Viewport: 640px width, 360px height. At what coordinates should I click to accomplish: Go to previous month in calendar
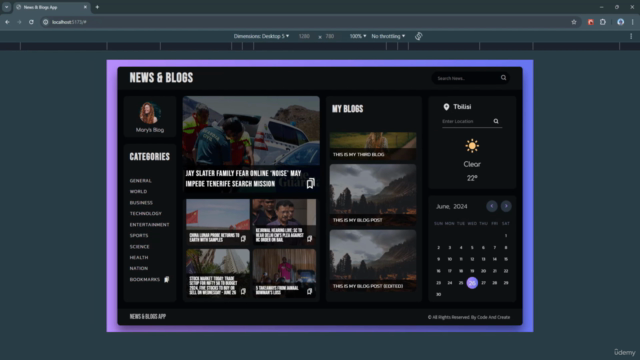click(492, 206)
